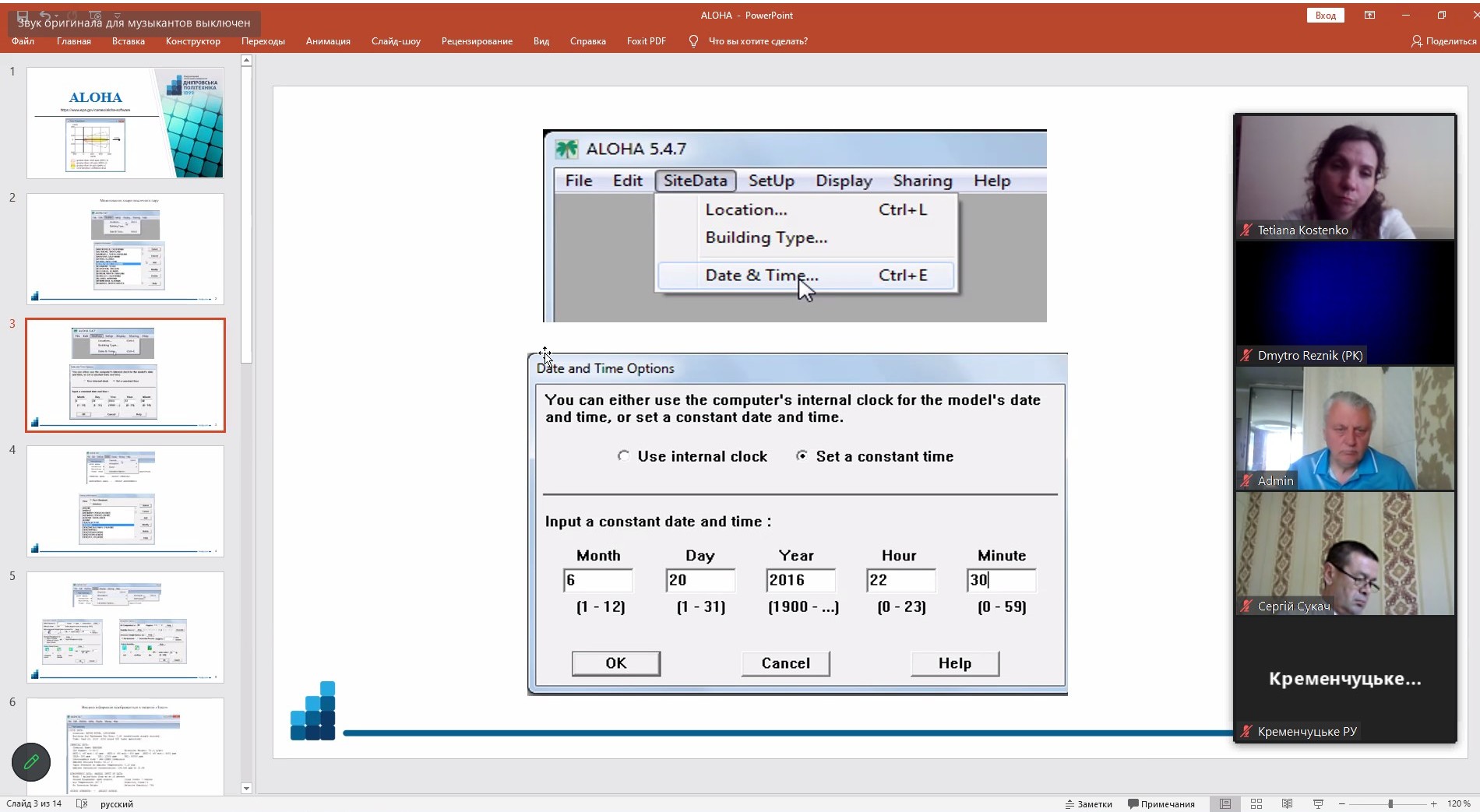Select slide 6 thumbnail
Image resolution: width=1480 pixels, height=812 pixels.
[125, 747]
